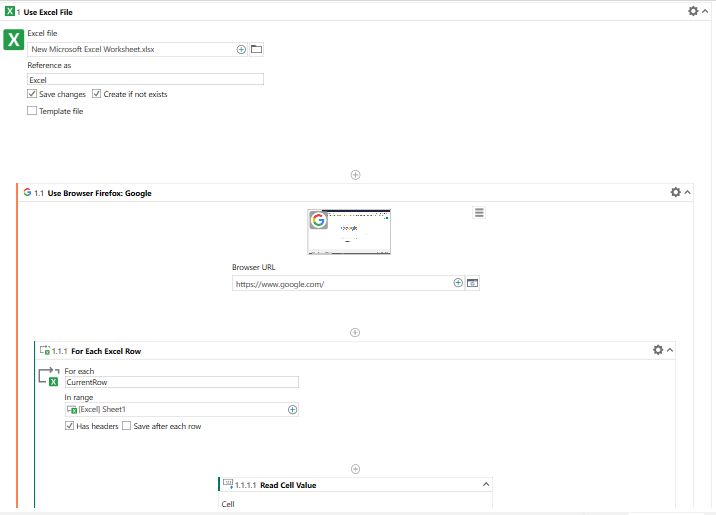Select the Google browser window thumbnail
Screen dimensions: 716x515
click(x=349, y=232)
